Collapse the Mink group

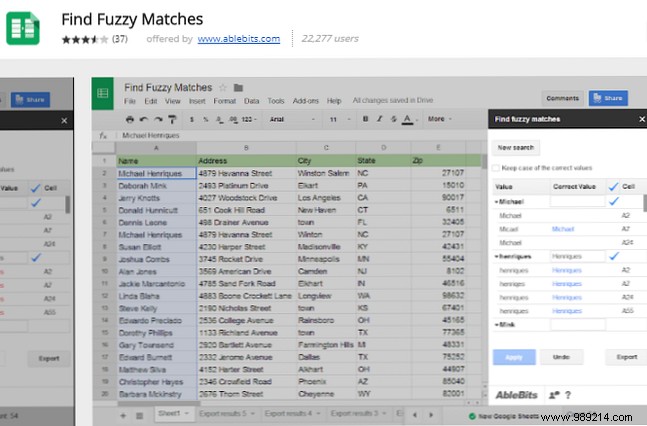click(496, 325)
